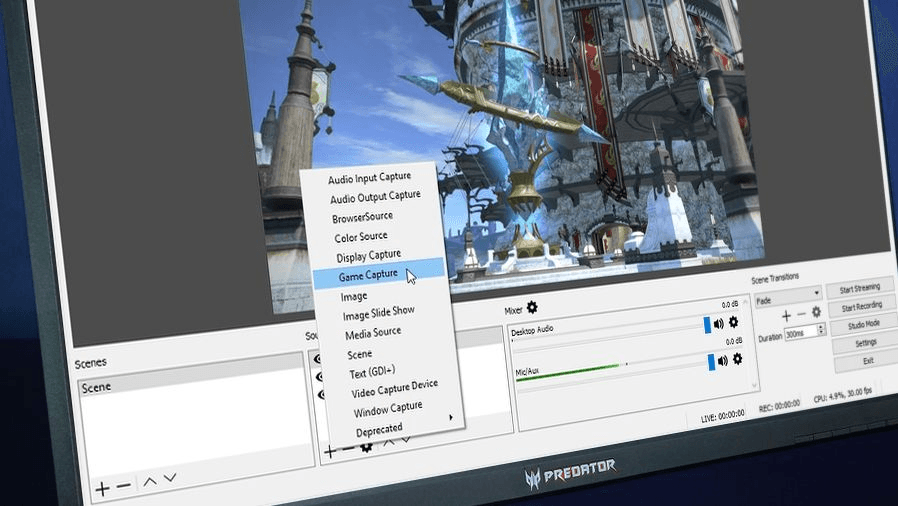
Task: Select Image in the source menu
Action: point(354,297)
